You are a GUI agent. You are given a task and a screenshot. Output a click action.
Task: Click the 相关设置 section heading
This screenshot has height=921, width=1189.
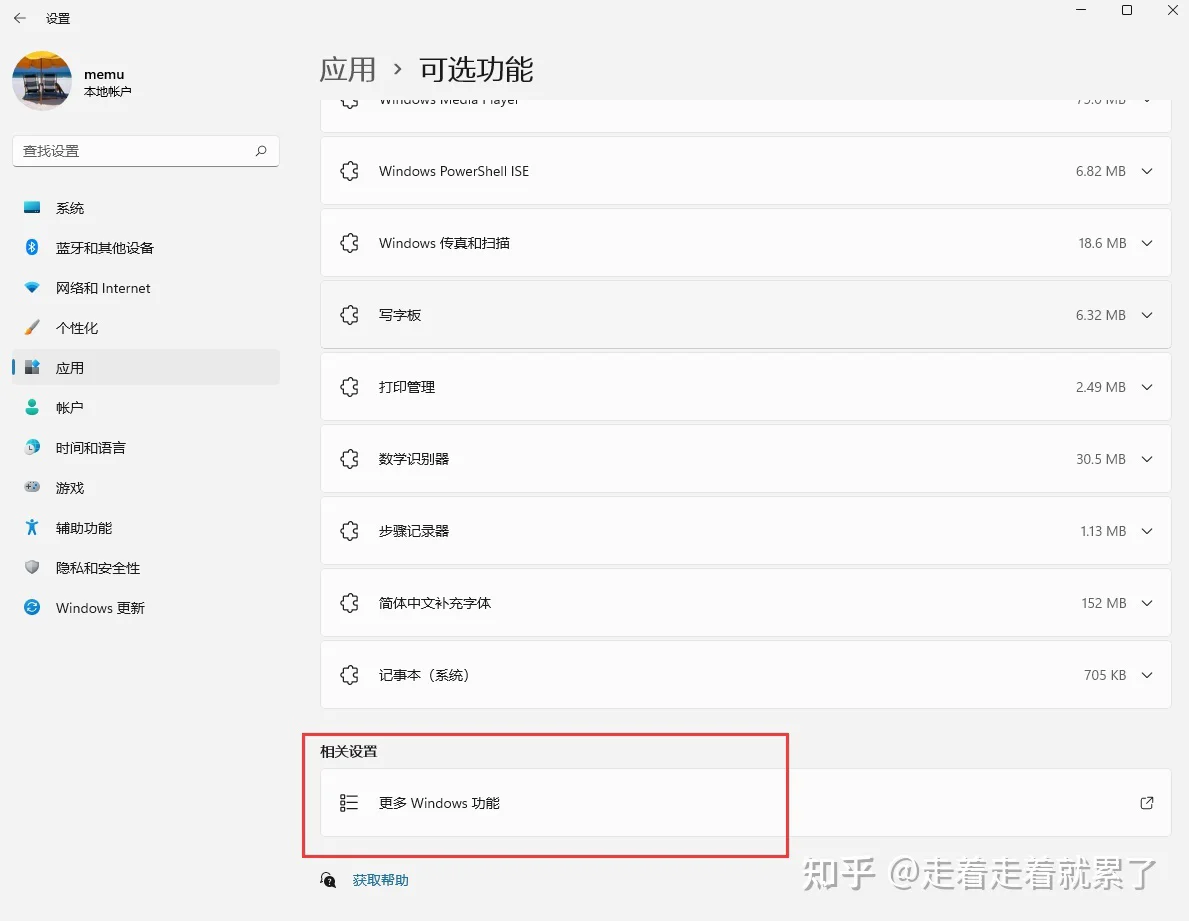coord(349,751)
